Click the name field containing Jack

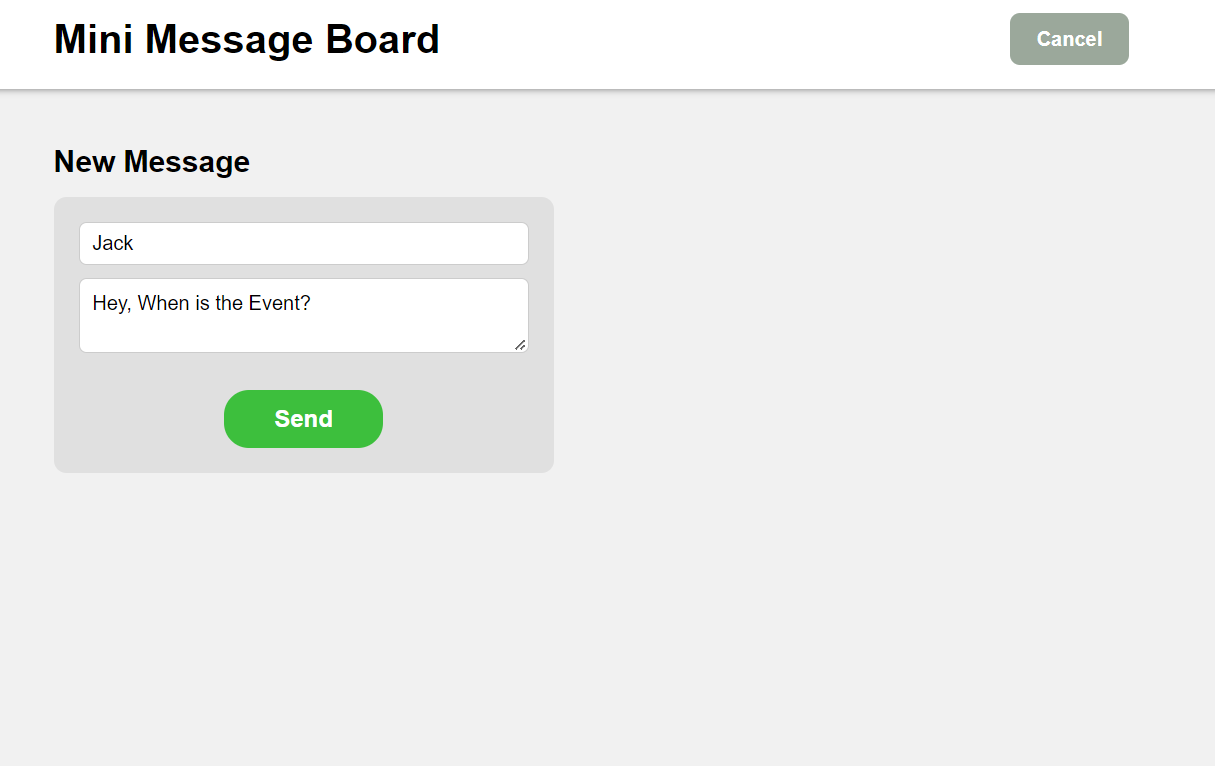pos(303,243)
